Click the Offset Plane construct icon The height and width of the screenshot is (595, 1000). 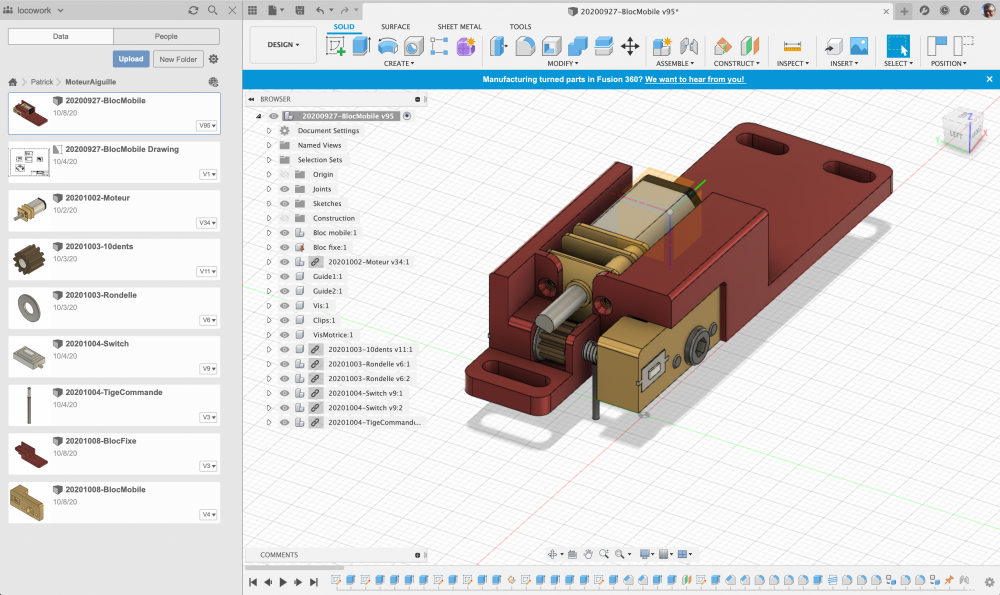(x=723, y=46)
